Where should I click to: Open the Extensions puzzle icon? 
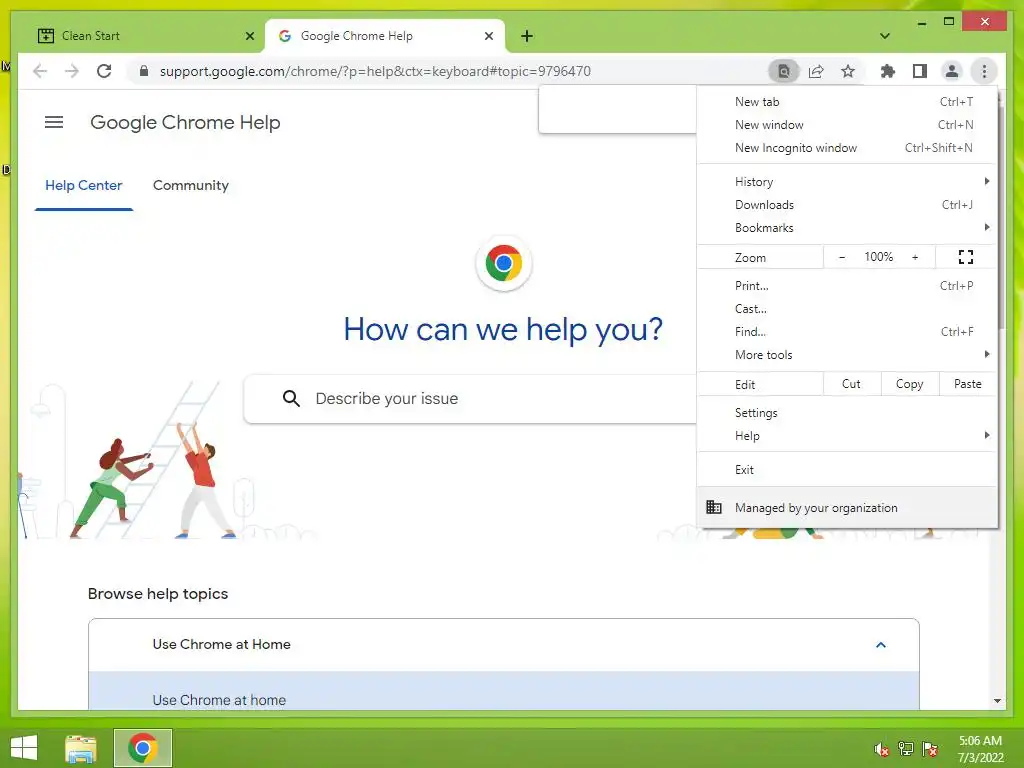[888, 71]
